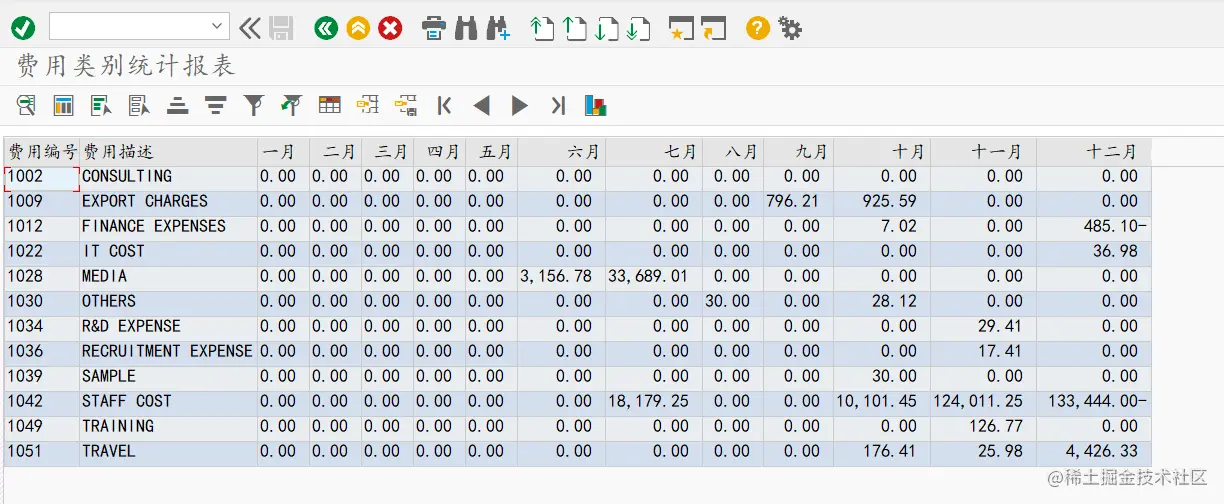The height and width of the screenshot is (504, 1224).
Task: Generate shortcut icon with arrow
Action: pyautogui.click(x=713, y=28)
